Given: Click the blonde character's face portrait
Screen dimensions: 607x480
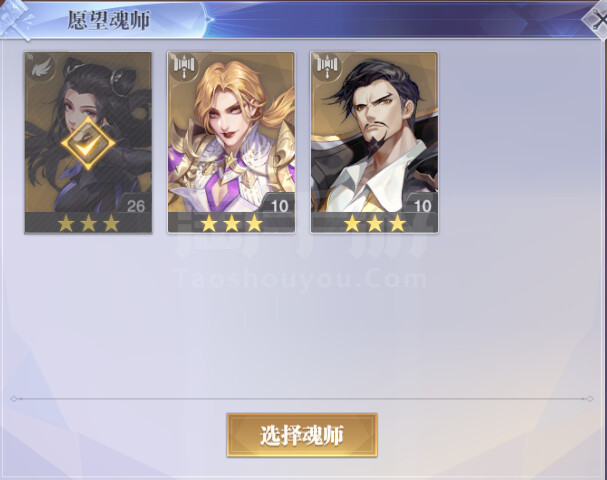Looking at the screenshot, I should click(x=228, y=114).
